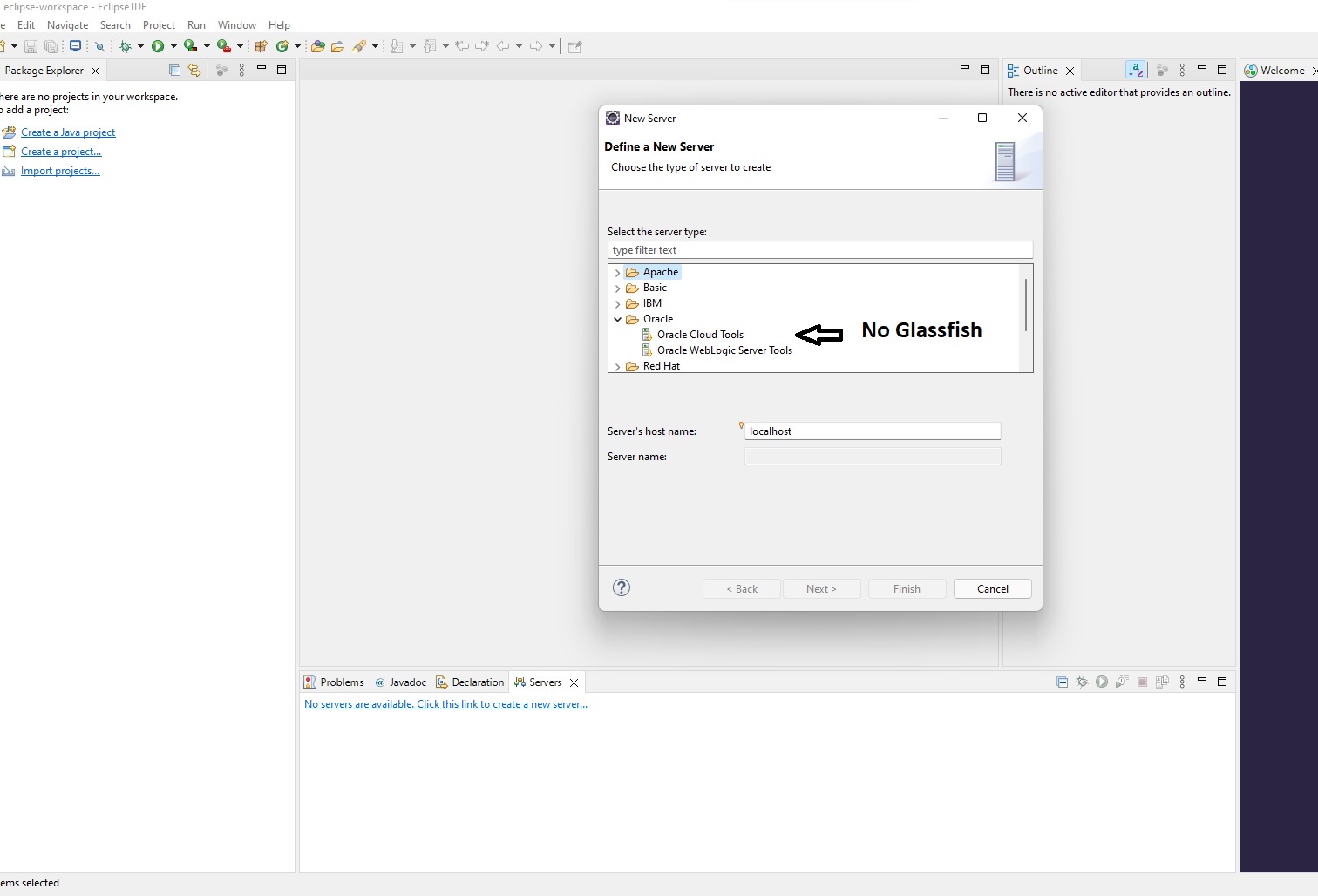Viewport: 1318px width, 896px height.
Task: Switch to the Declaration tab
Action: tap(470, 682)
